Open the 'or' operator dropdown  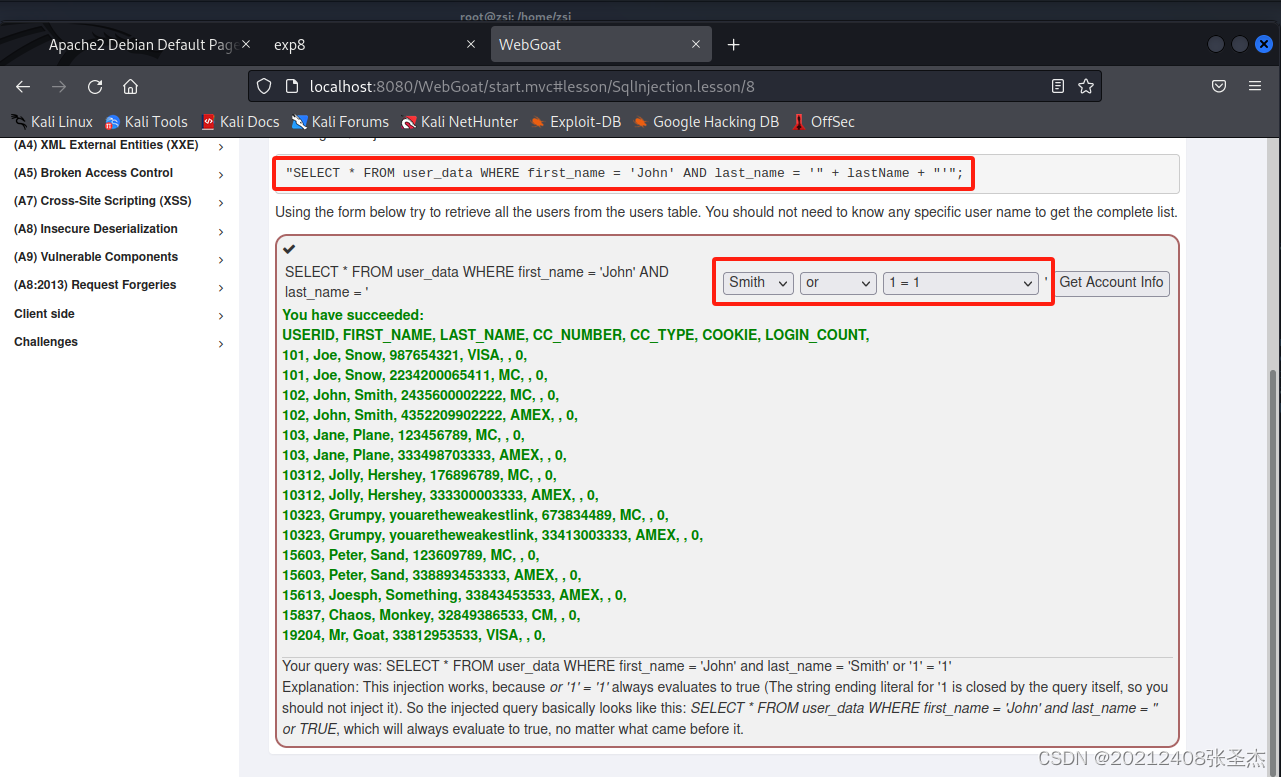(838, 283)
